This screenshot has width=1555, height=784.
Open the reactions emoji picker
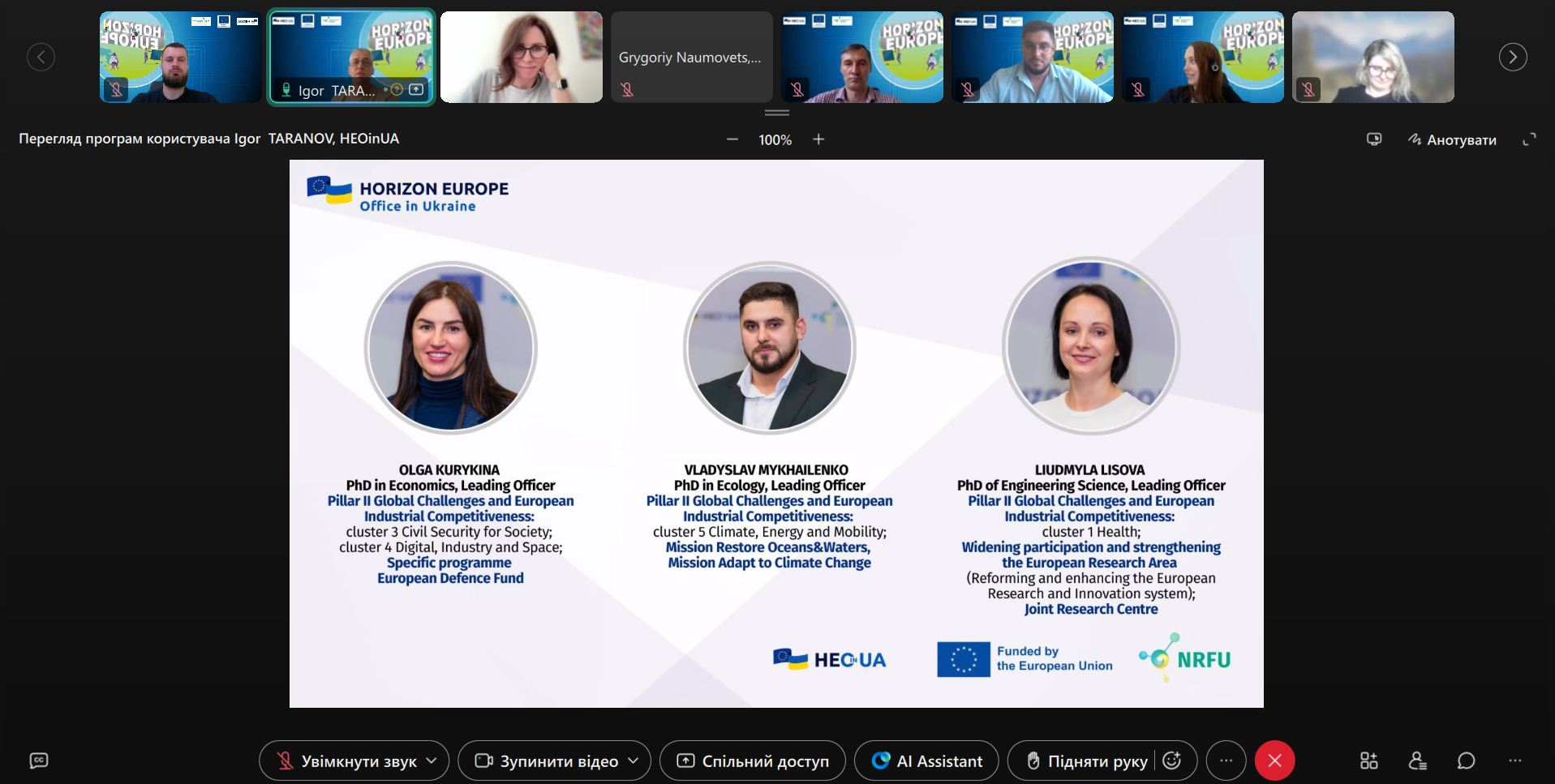(1171, 760)
